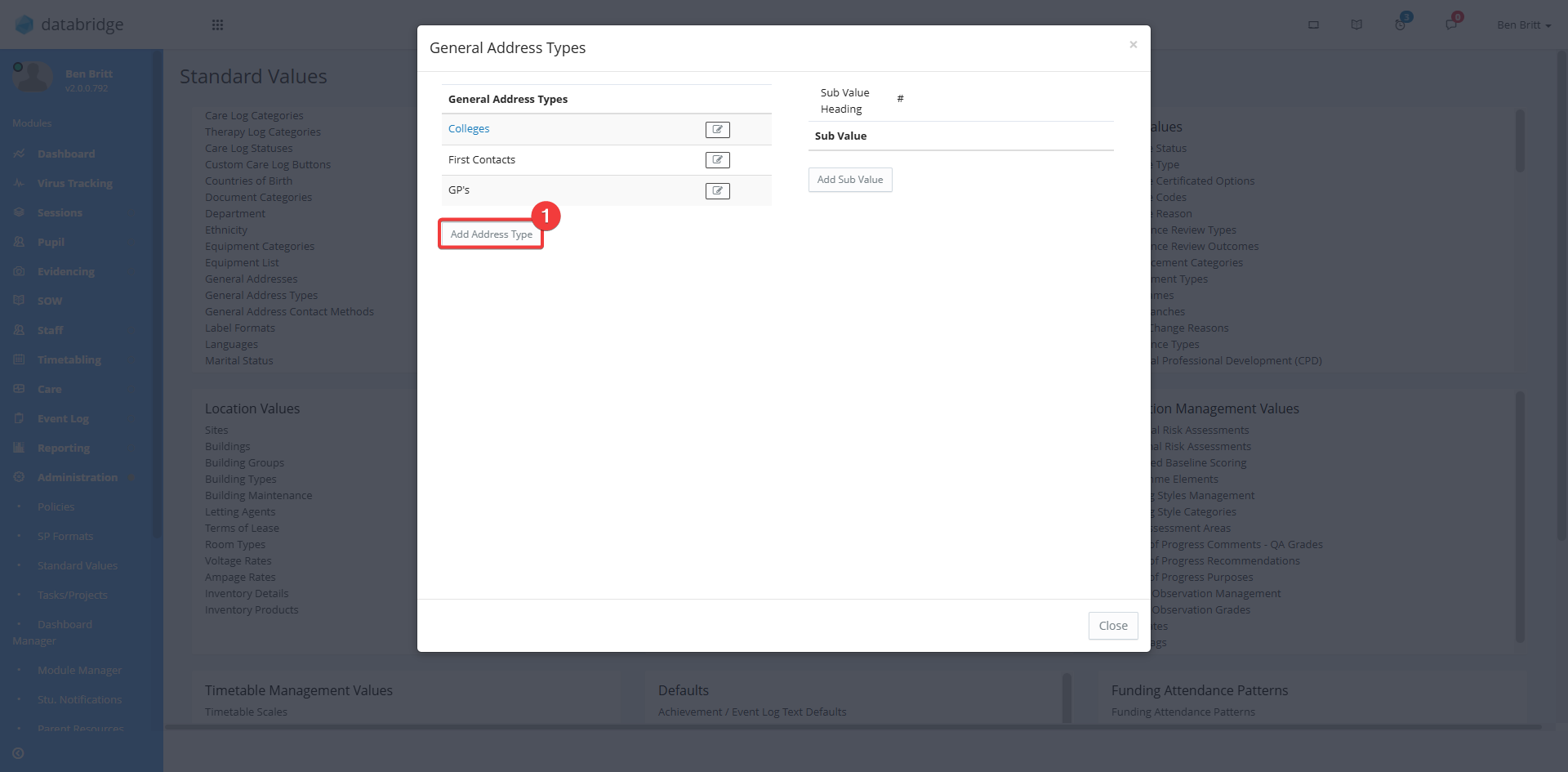Click General Addresses link
This screenshot has height=772, width=1568.
coord(252,279)
